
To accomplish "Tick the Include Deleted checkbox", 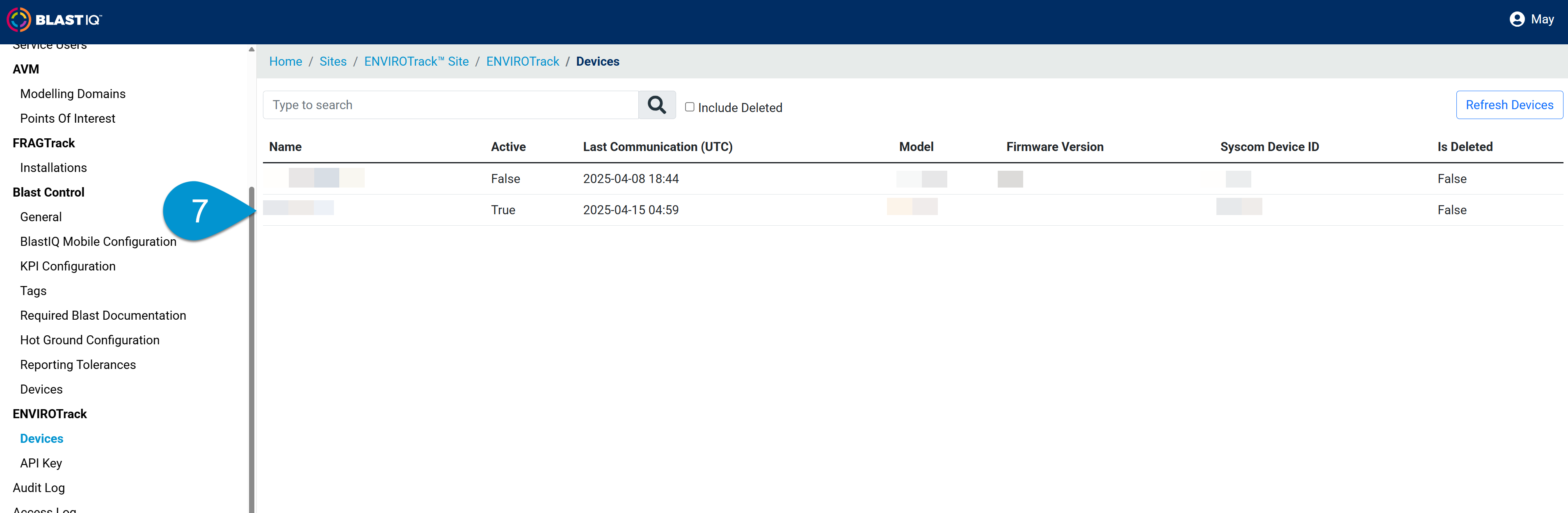I will tap(690, 107).
